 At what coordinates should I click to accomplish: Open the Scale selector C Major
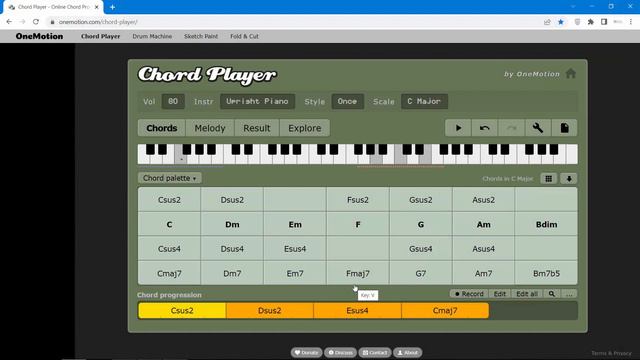pyautogui.click(x=424, y=101)
